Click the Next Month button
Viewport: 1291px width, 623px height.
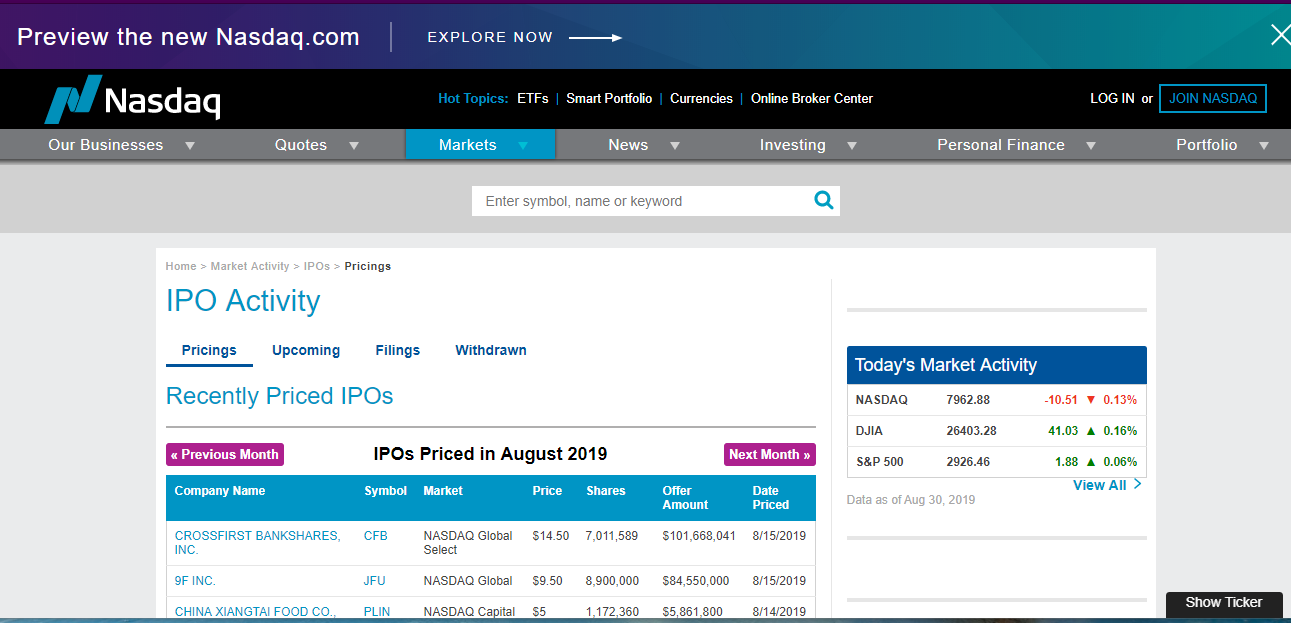[770, 454]
